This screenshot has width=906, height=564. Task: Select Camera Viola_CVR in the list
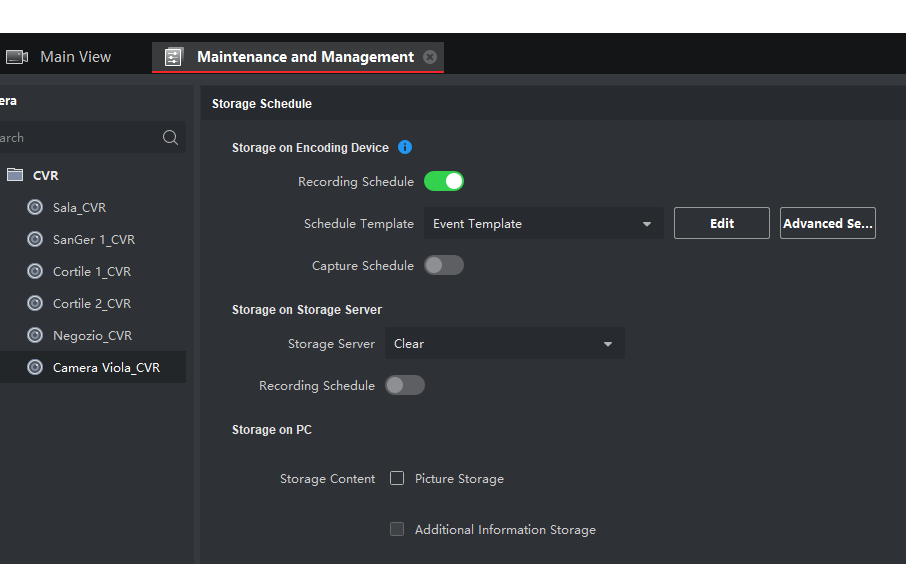106,368
